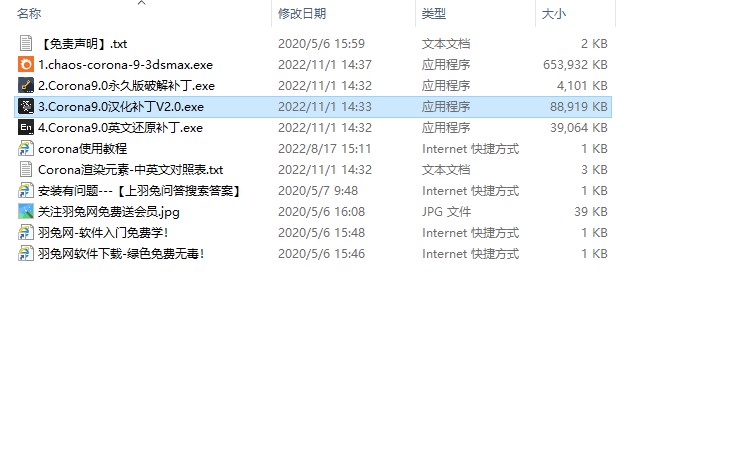Select the 羽兔网-软件入门免费学! shortcut name

[x=104, y=233]
